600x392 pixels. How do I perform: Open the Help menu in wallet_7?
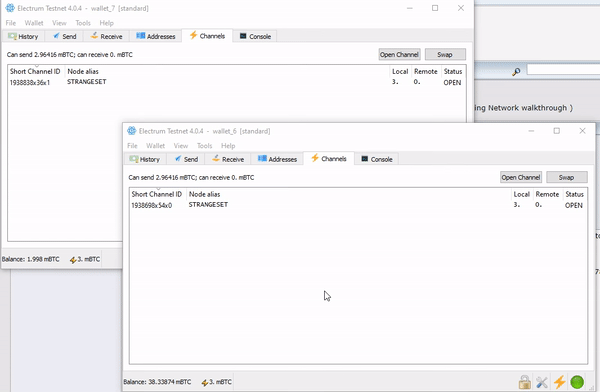pyautogui.click(x=106, y=23)
